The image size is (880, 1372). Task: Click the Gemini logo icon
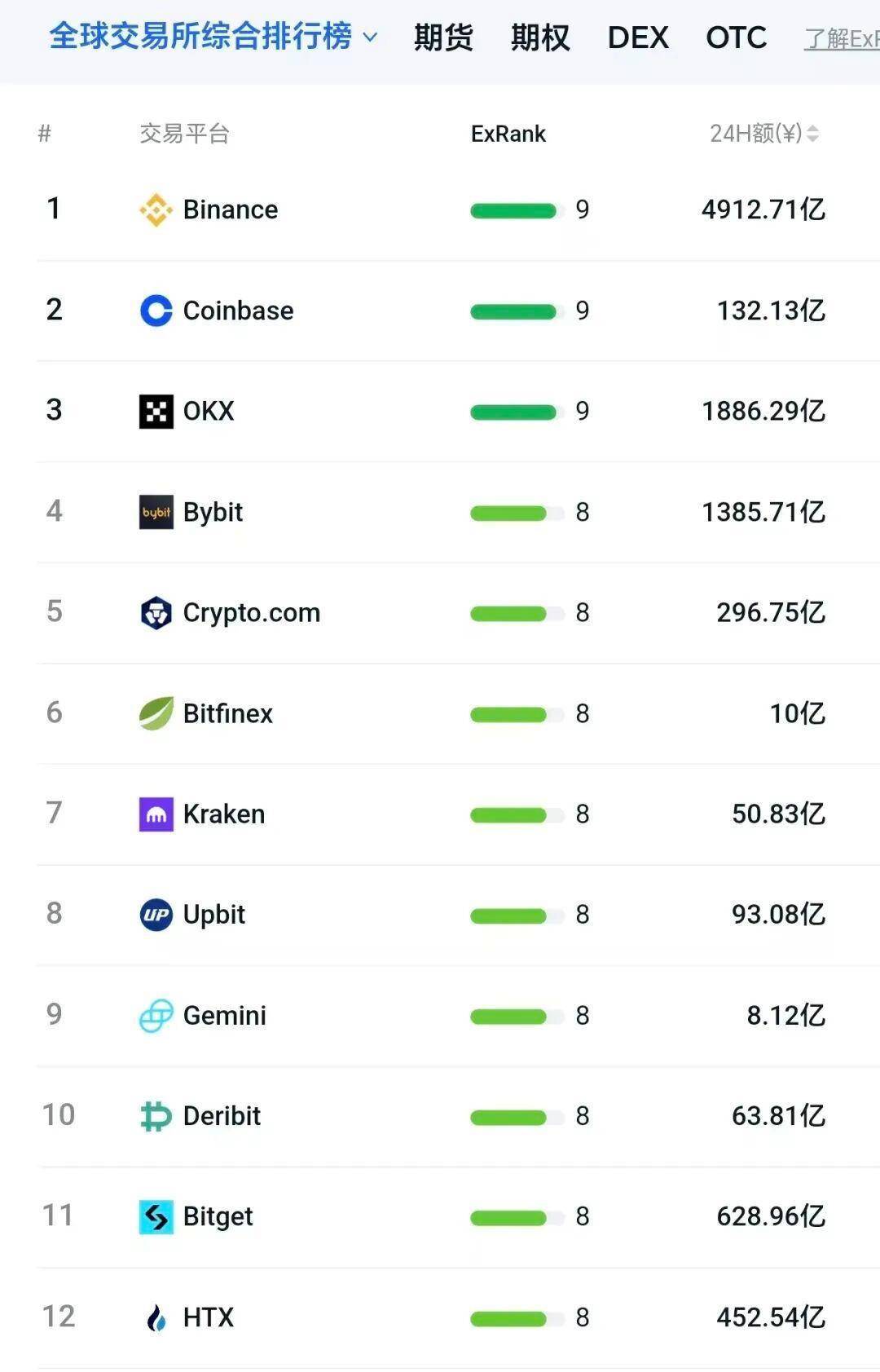pos(156,1016)
